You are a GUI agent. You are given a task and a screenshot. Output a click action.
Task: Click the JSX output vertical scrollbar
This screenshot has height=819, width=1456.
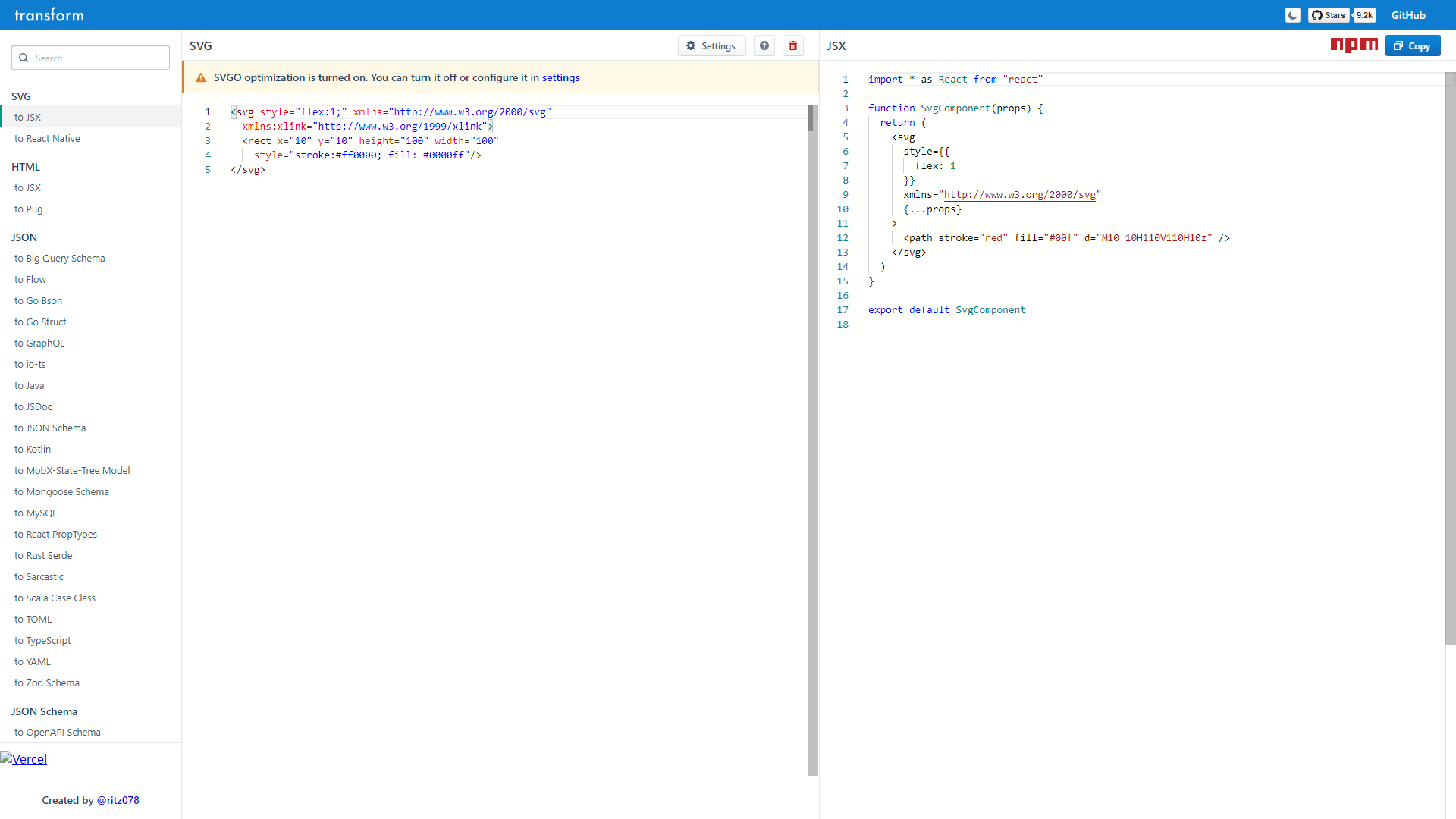[1450, 358]
